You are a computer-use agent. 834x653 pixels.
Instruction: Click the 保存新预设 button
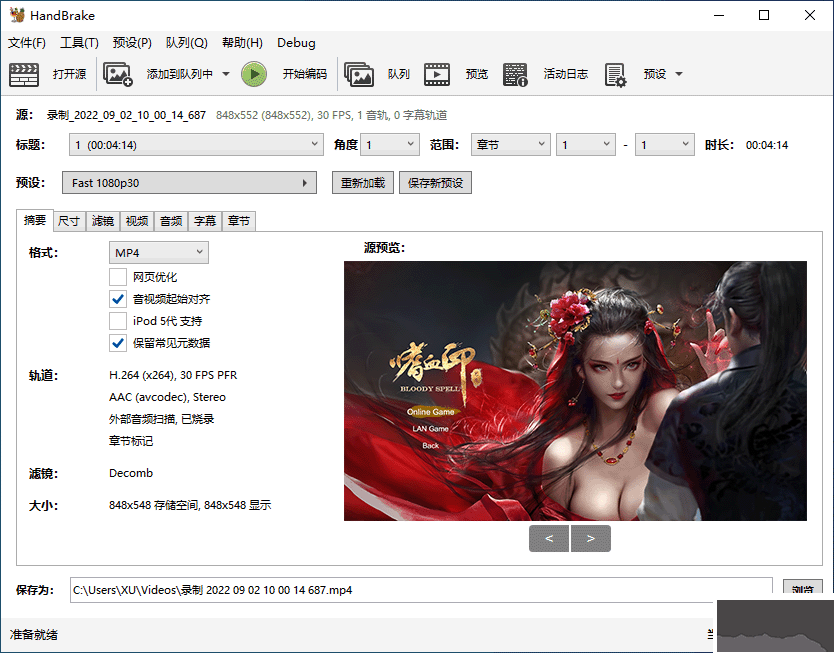coord(435,183)
